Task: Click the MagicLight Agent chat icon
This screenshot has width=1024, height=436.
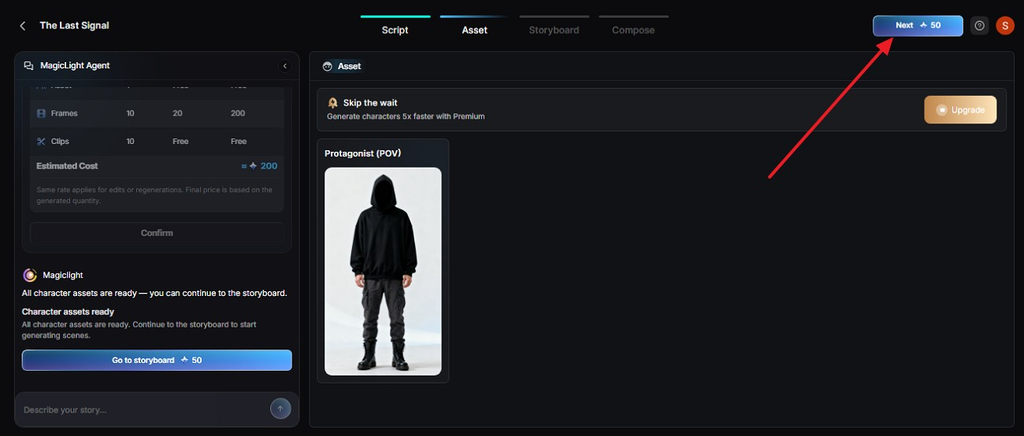Action: [29, 66]
